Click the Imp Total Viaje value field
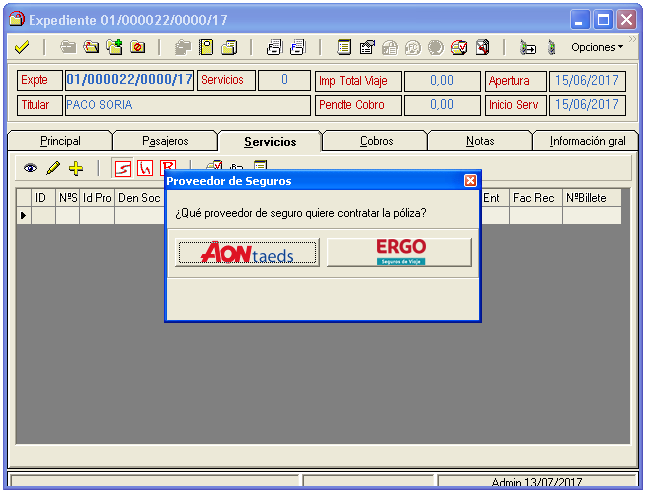The width and height of the screenshot is (645, 493). pos(442,81)
